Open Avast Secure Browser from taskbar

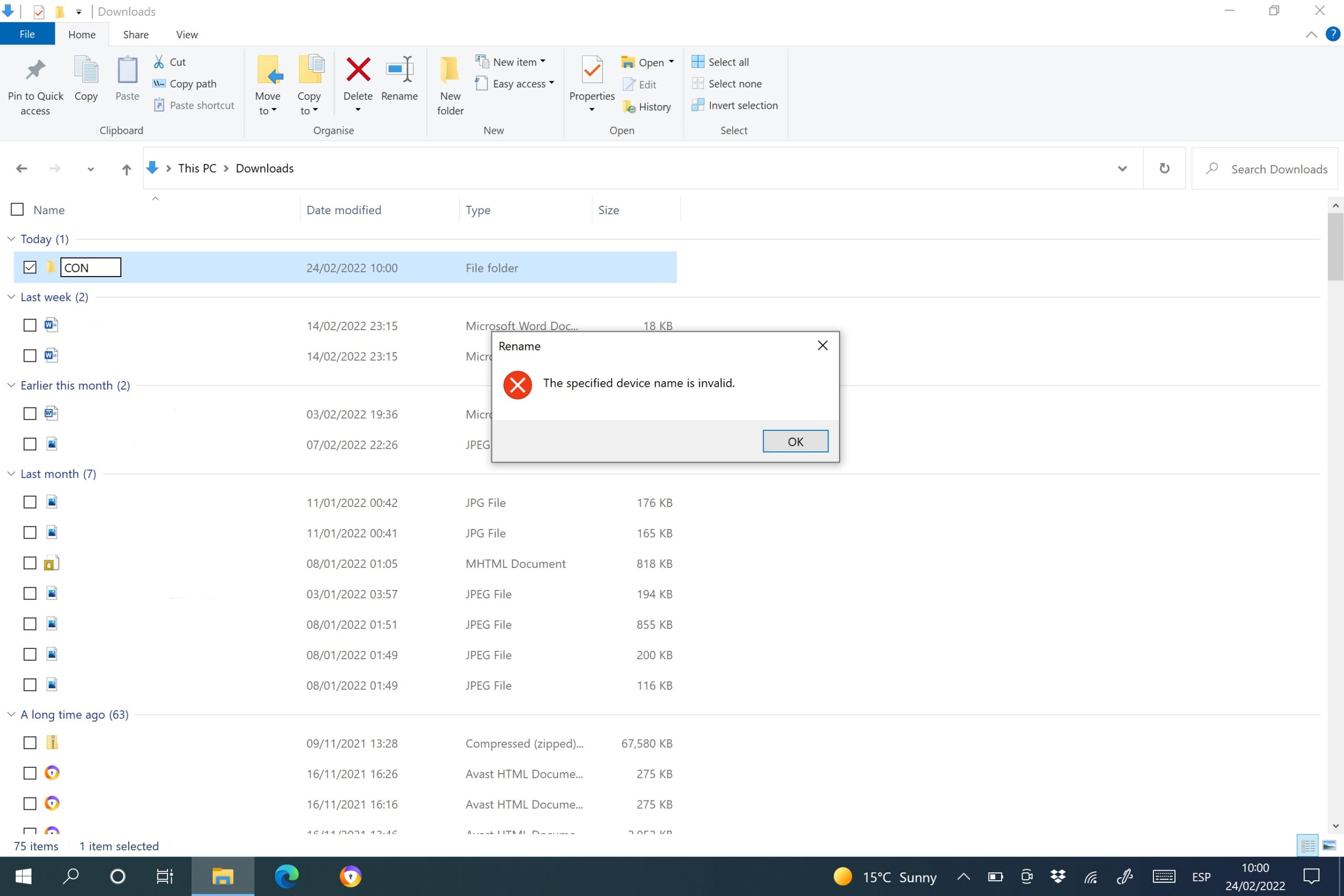350,876
